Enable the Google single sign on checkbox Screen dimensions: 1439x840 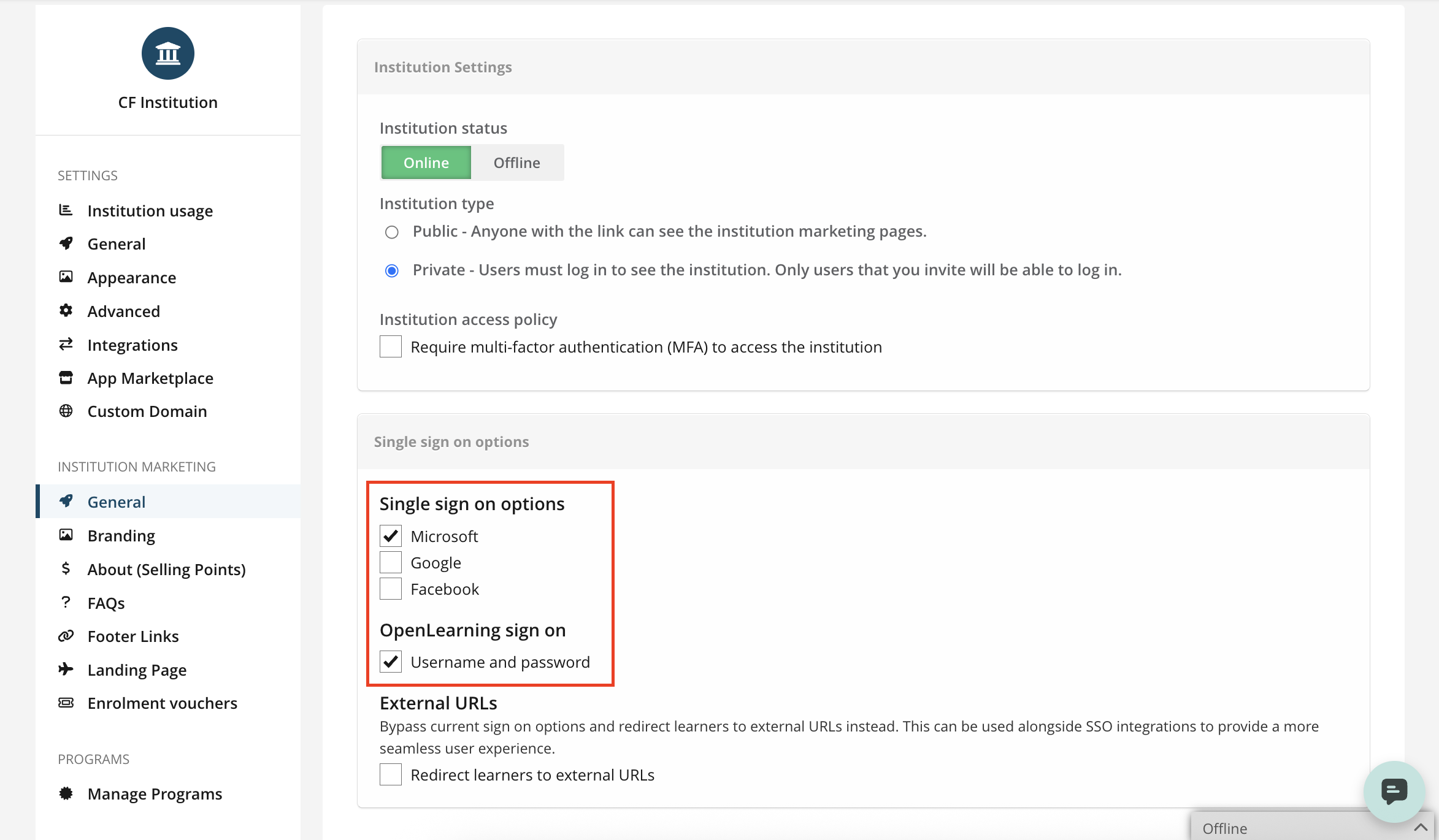[x=391, y=562]
